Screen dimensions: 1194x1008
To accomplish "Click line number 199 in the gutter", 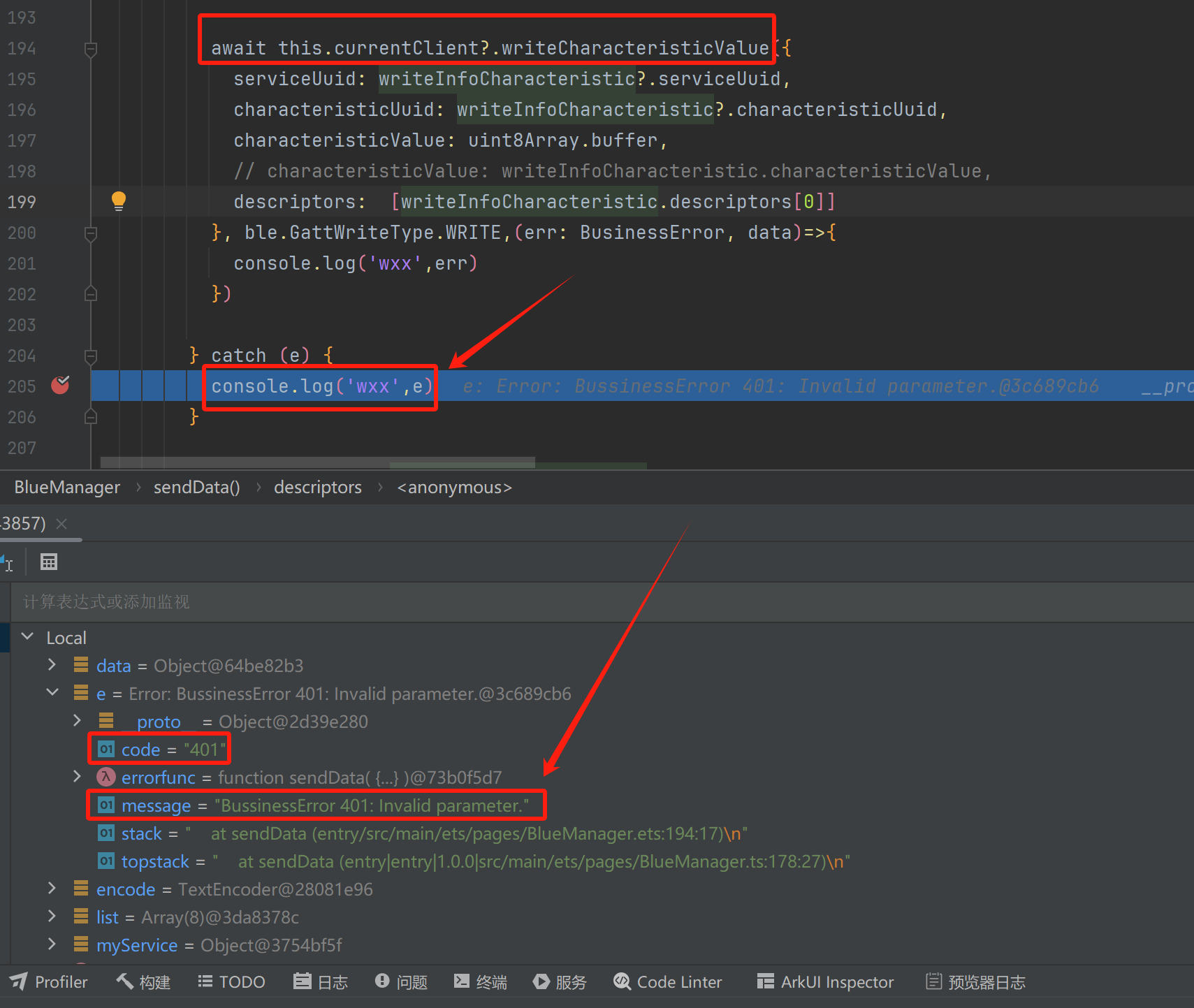I will [x=22, y=202].
